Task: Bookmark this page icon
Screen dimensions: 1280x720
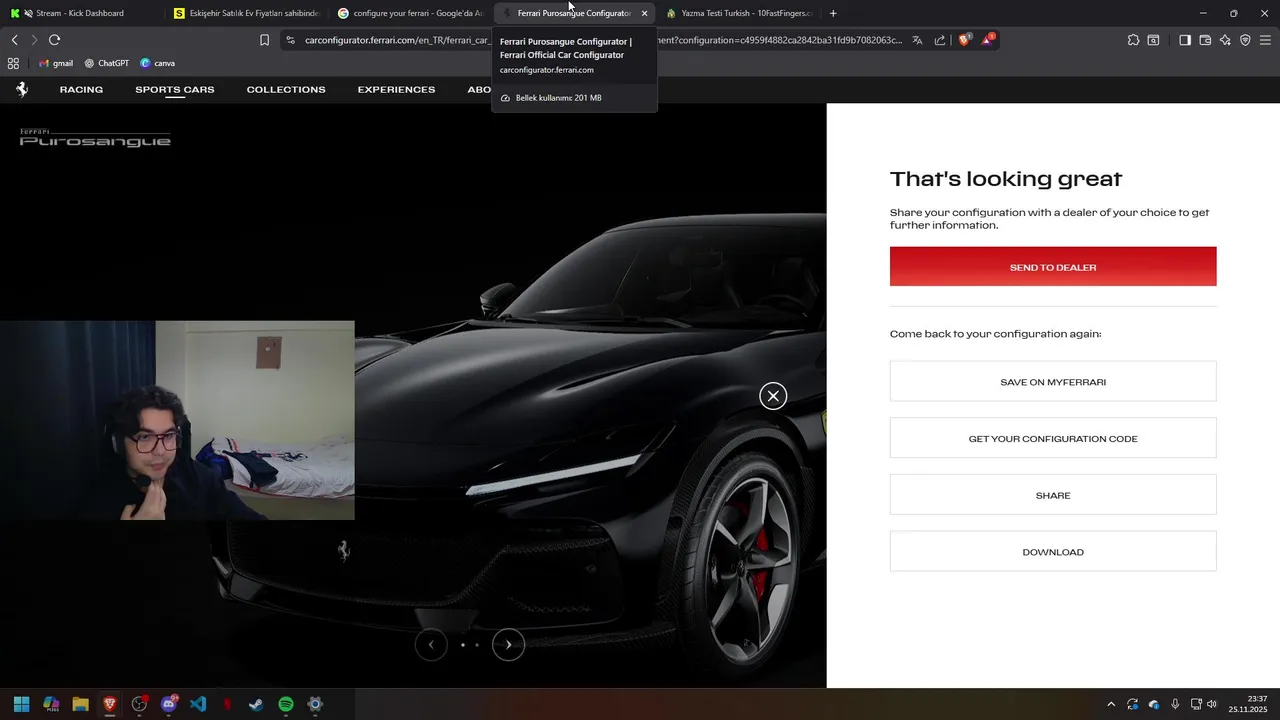Action: pos(264,40)
